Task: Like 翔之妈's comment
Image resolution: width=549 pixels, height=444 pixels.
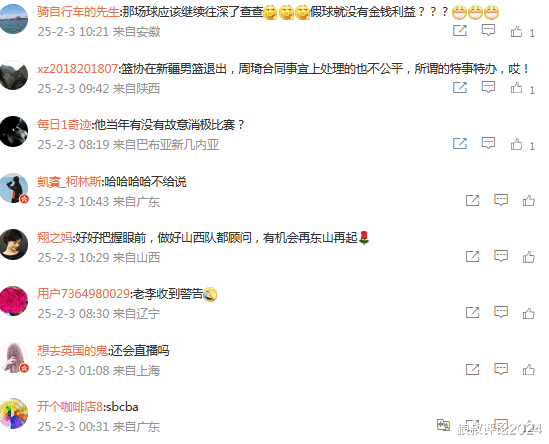Action: 529,257
